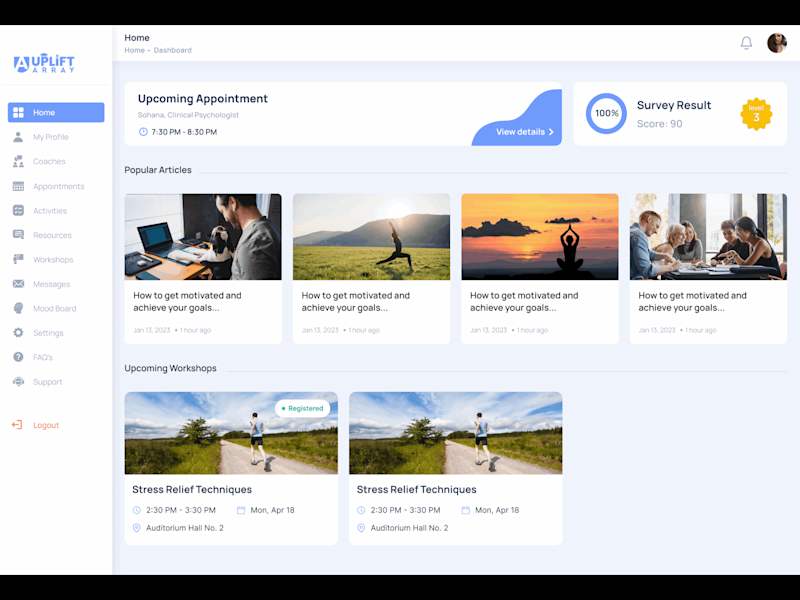Open article thumbnail of man with laptop
The height and width of the screenshot is (600, 800).
[203, 237]
